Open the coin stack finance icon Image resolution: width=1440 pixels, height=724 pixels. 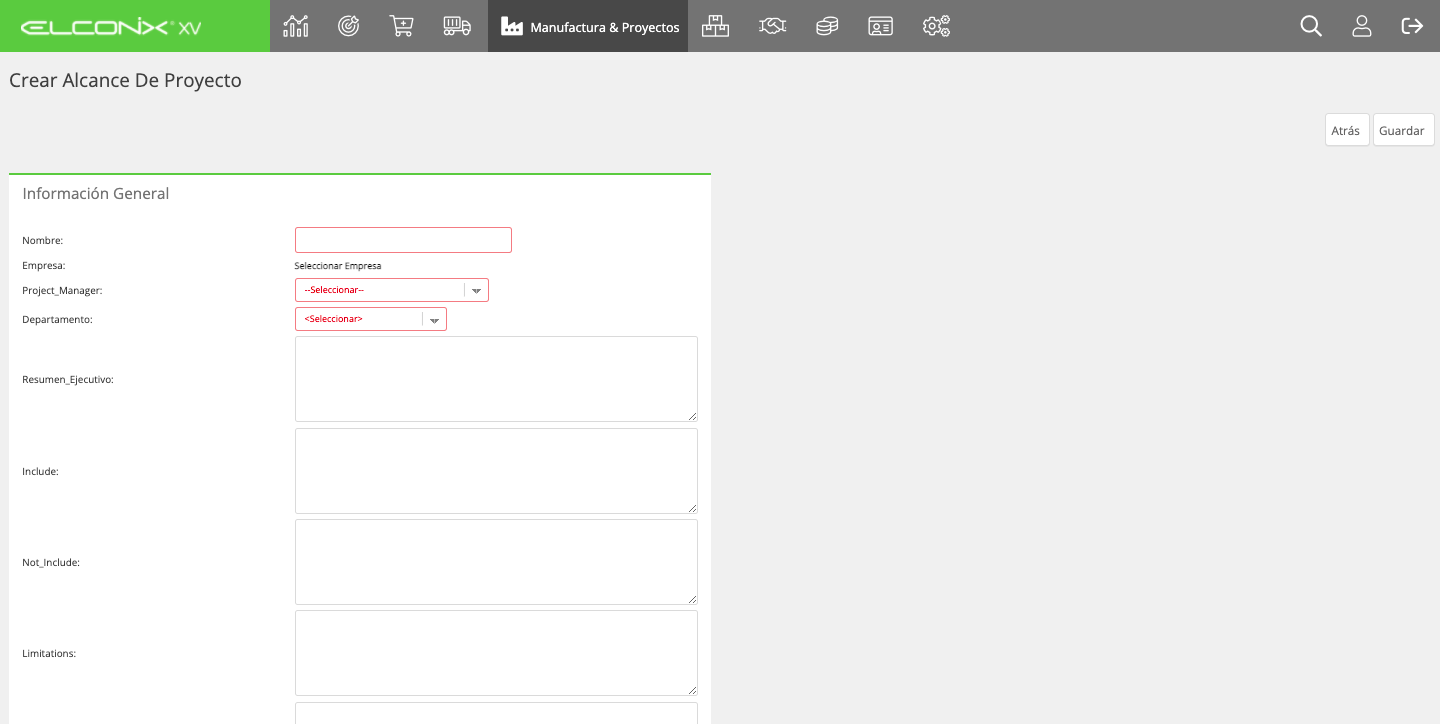pos(827,26)
